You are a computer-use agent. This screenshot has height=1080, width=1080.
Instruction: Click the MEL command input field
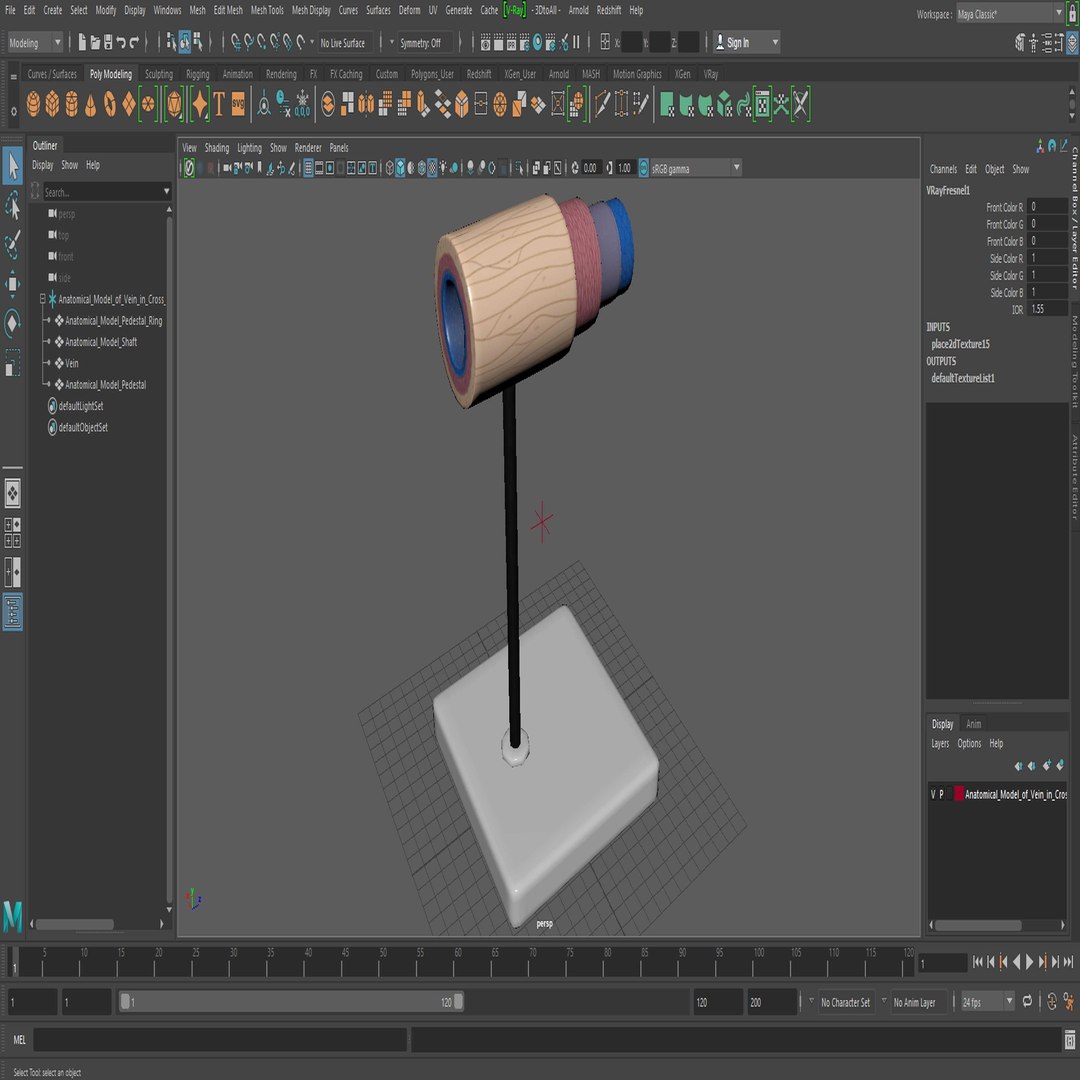pos(220,1039)
